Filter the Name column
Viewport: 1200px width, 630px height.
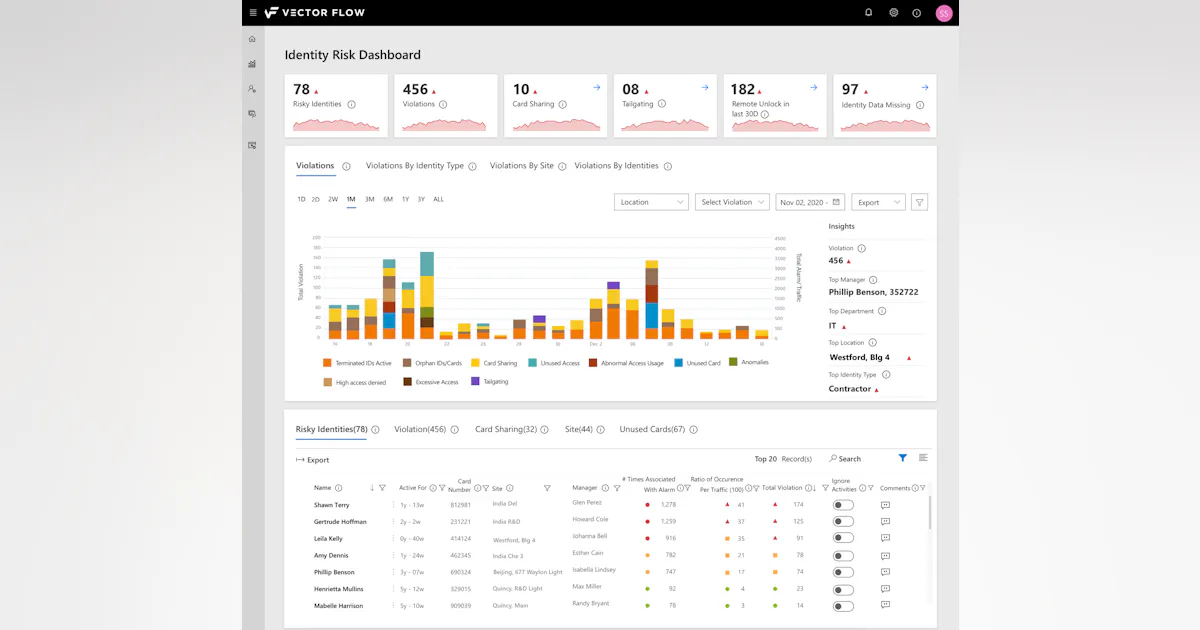382,488
